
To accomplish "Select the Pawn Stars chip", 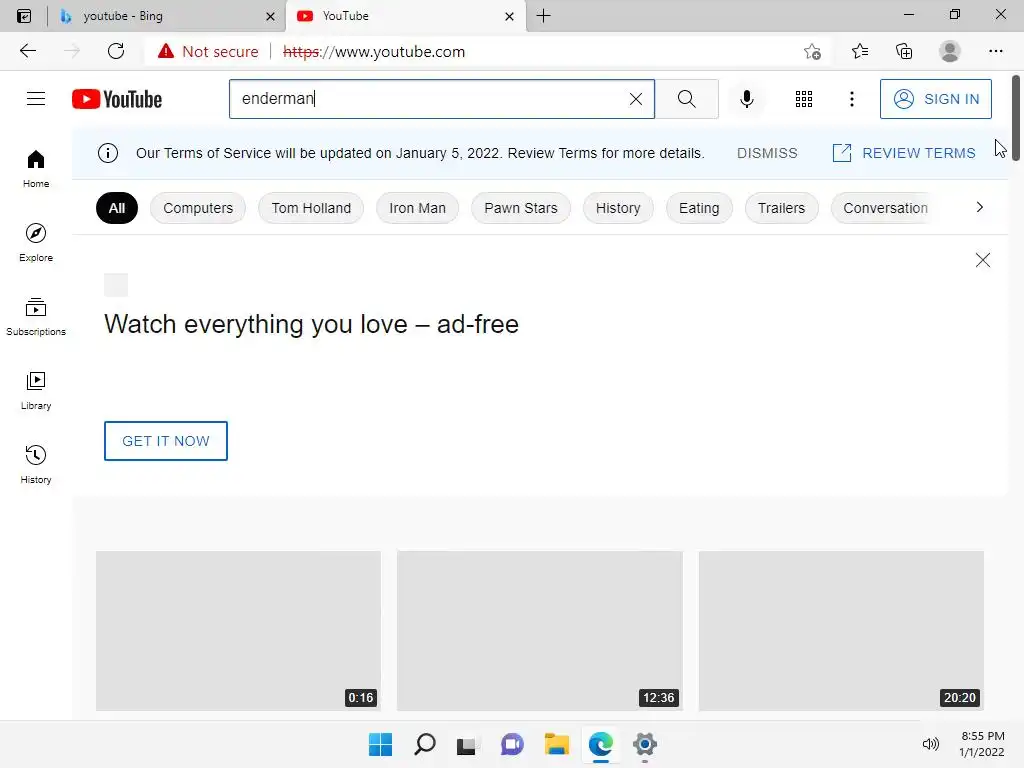I will point(520,208).
